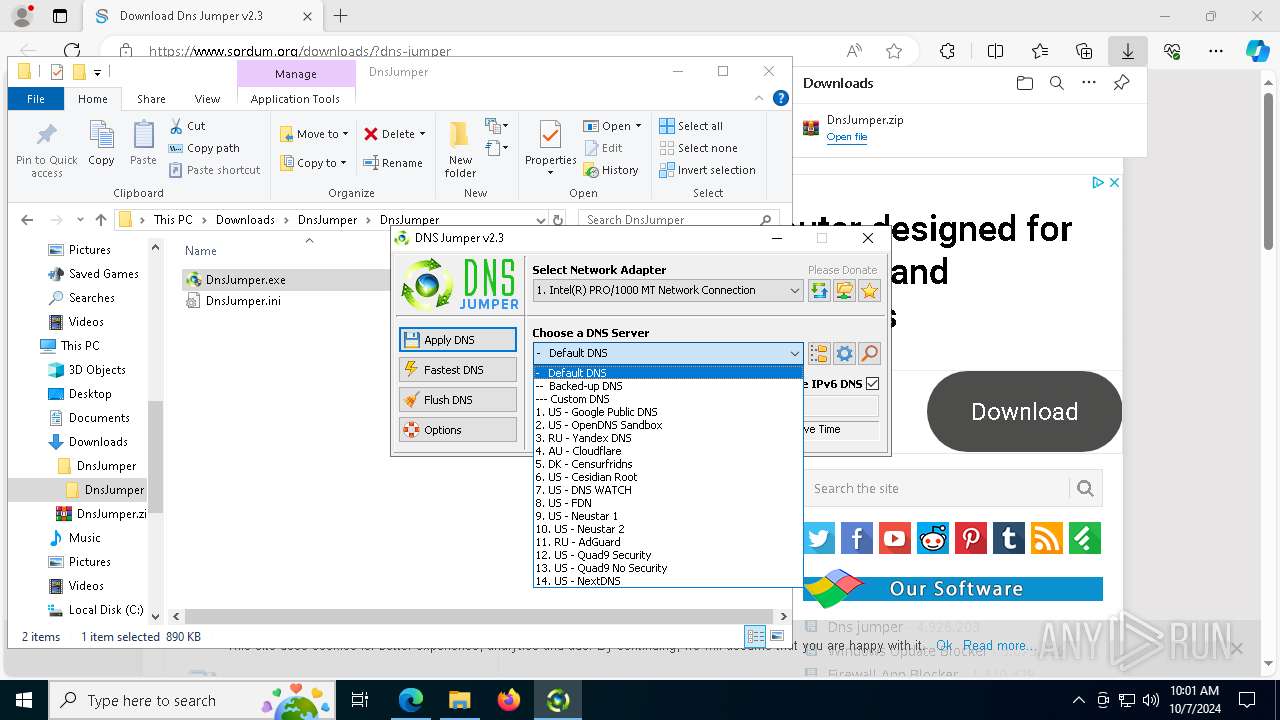The image size is (1280, 720).
Task: Click the large Download button on webpage
Action: click(x=1024, y=412)
